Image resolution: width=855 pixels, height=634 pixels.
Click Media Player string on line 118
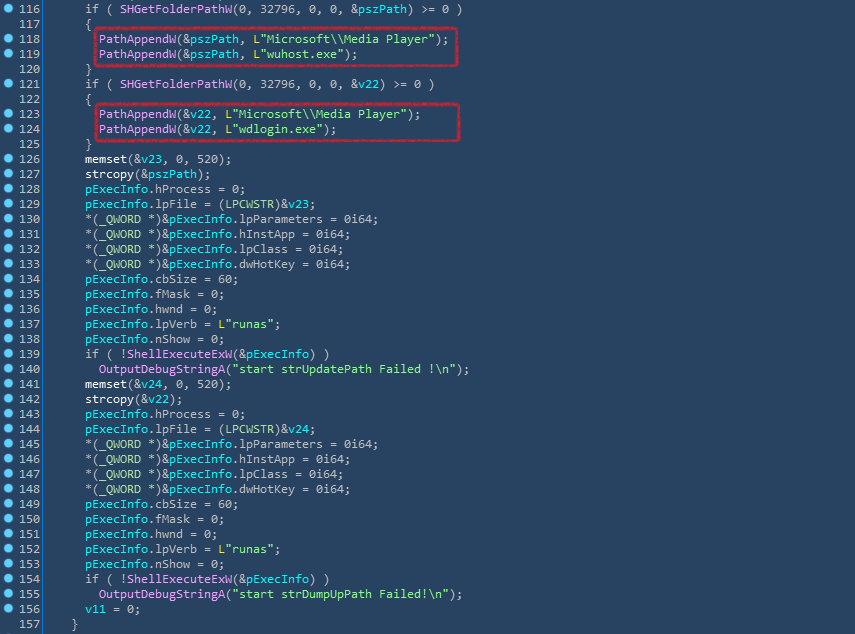[x=344, y=39]
